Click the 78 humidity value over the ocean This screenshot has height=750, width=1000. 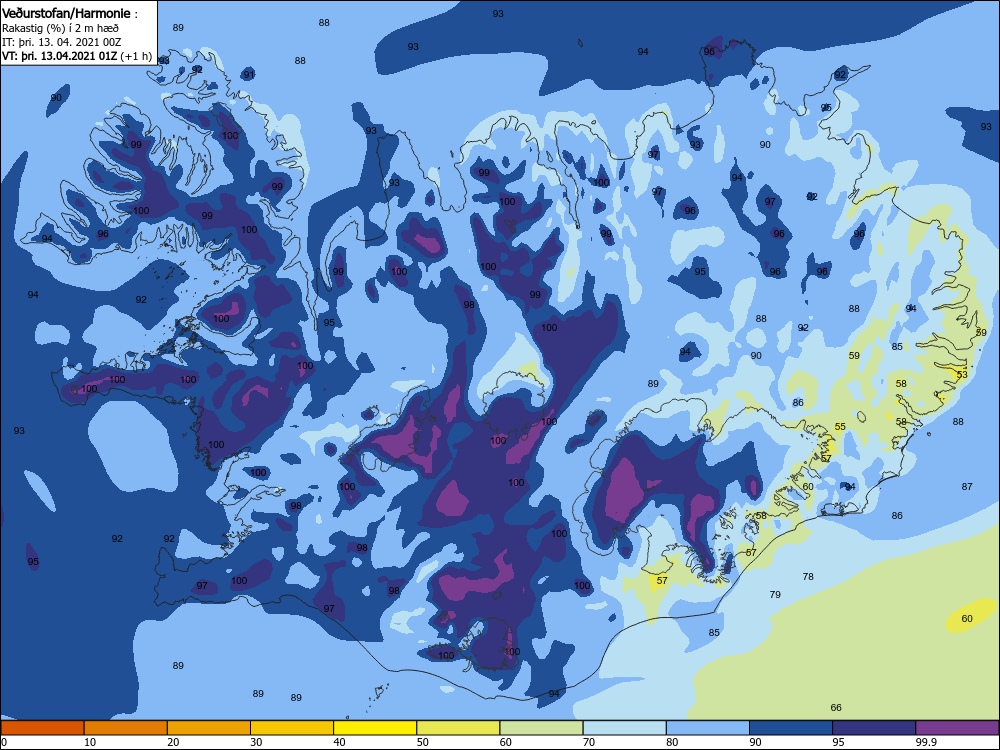(x=808, y=576)
